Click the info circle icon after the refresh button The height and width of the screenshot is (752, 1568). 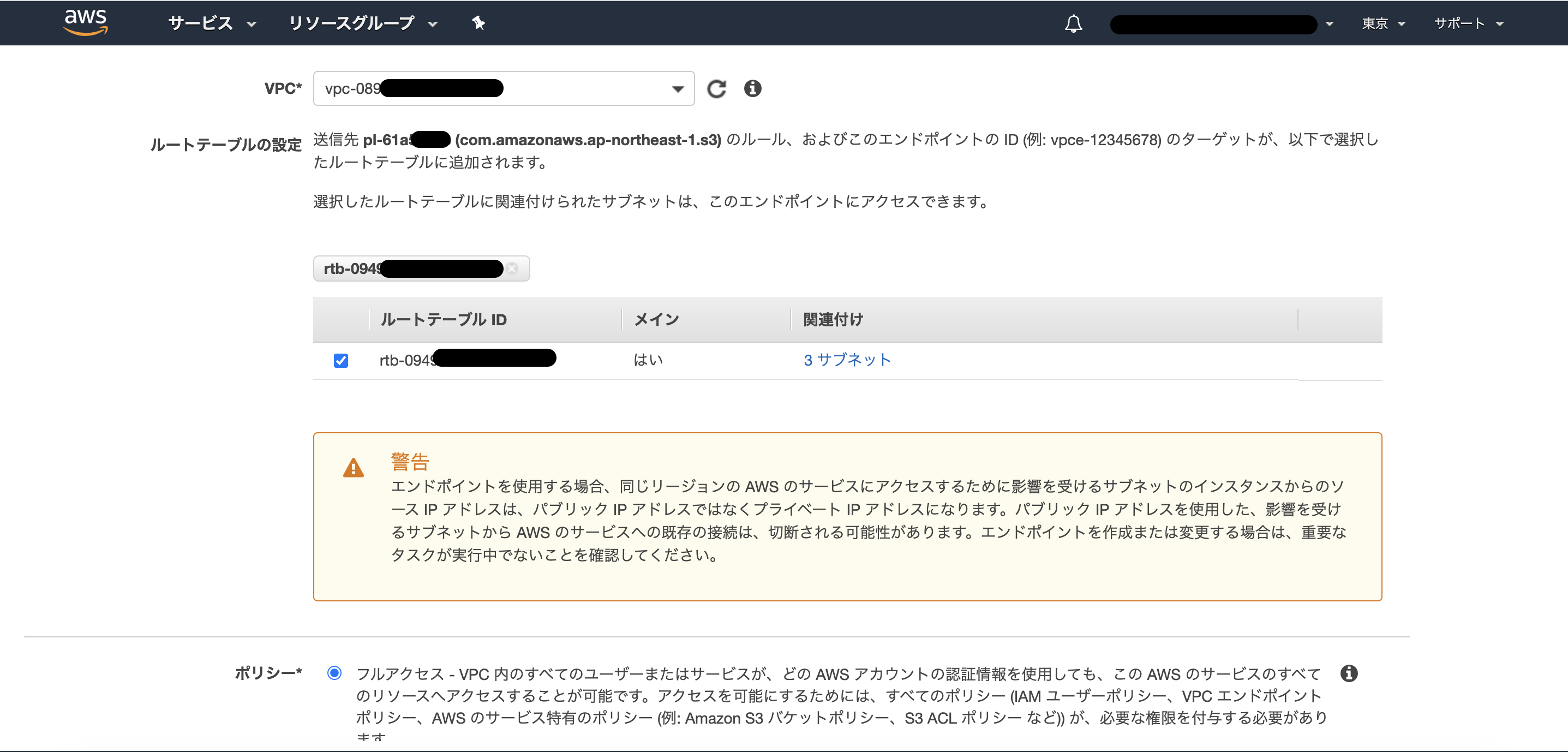click(753, 88)
